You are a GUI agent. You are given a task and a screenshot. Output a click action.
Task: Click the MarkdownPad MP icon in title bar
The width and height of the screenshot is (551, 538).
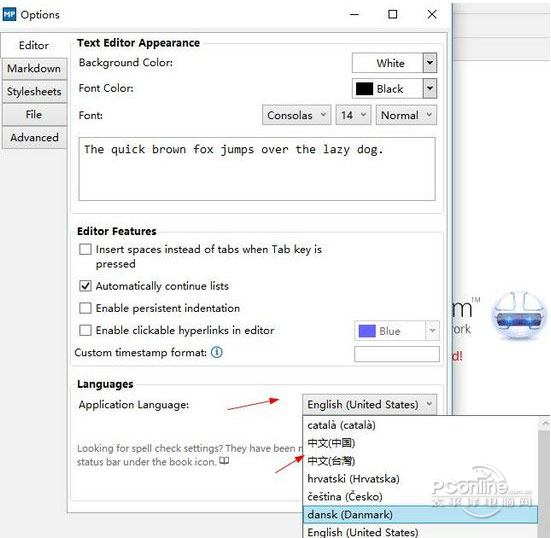pyautogui.click(x=9, y=14)
